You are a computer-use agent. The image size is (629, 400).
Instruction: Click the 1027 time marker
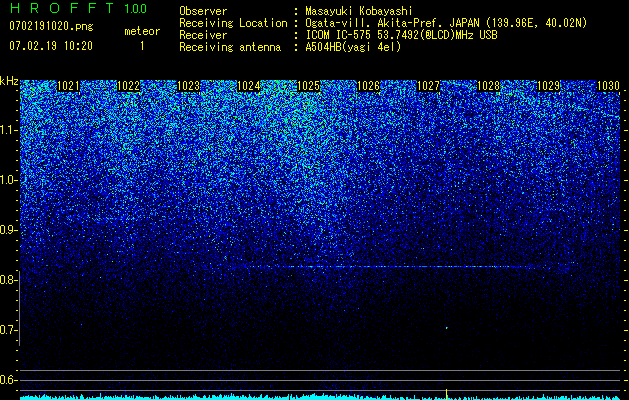[428, 86]
